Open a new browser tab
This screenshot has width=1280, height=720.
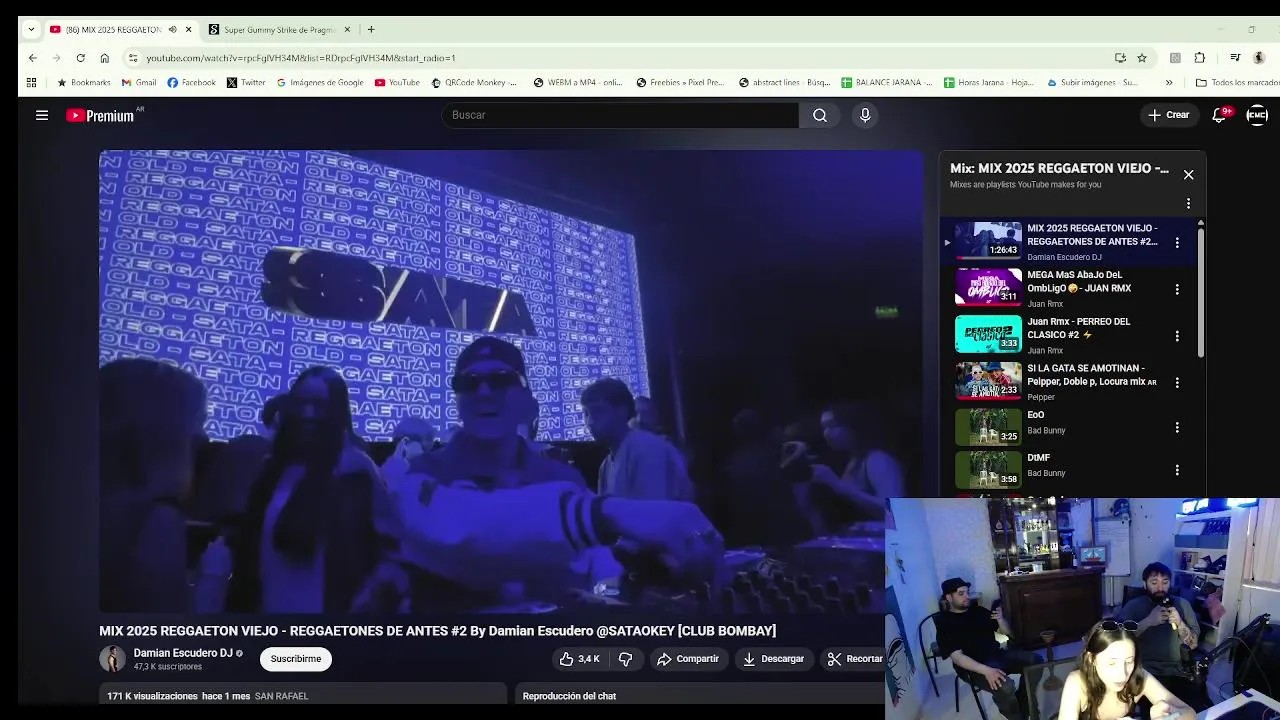click(x=371, y=30)
